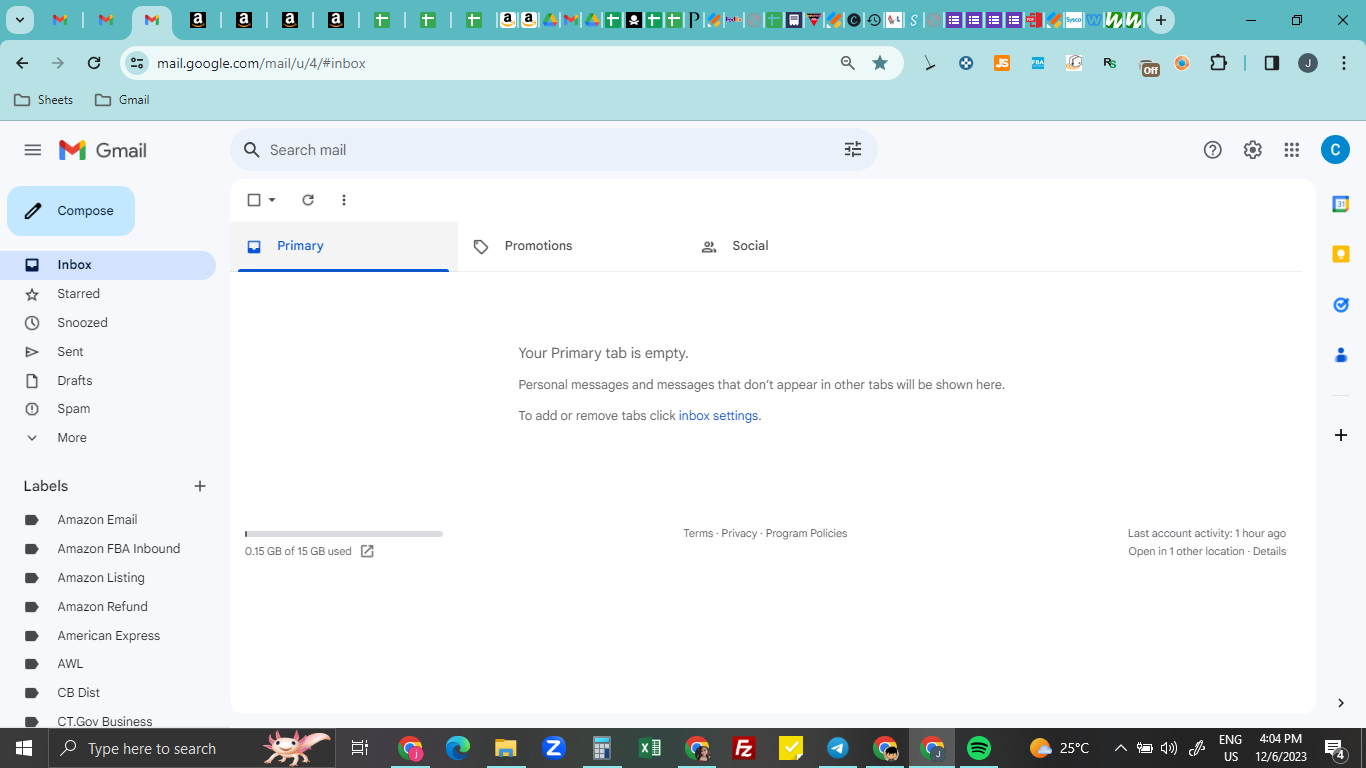
Task: Reload the page in Chrome
Action: [94, 63]
